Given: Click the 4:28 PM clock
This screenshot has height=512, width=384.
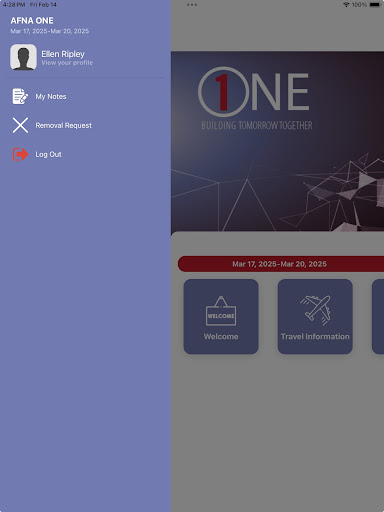Looking at the screenshot, I should tap(14, 5).
